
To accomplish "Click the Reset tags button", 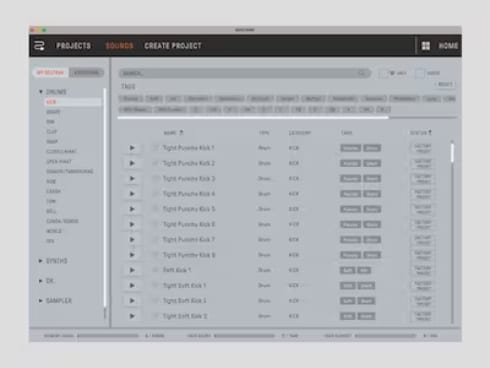I will [x=445, y=84].
